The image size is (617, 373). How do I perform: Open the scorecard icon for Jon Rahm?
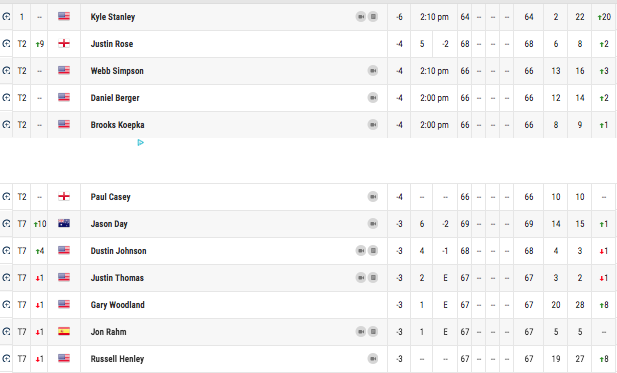point(373,332)
